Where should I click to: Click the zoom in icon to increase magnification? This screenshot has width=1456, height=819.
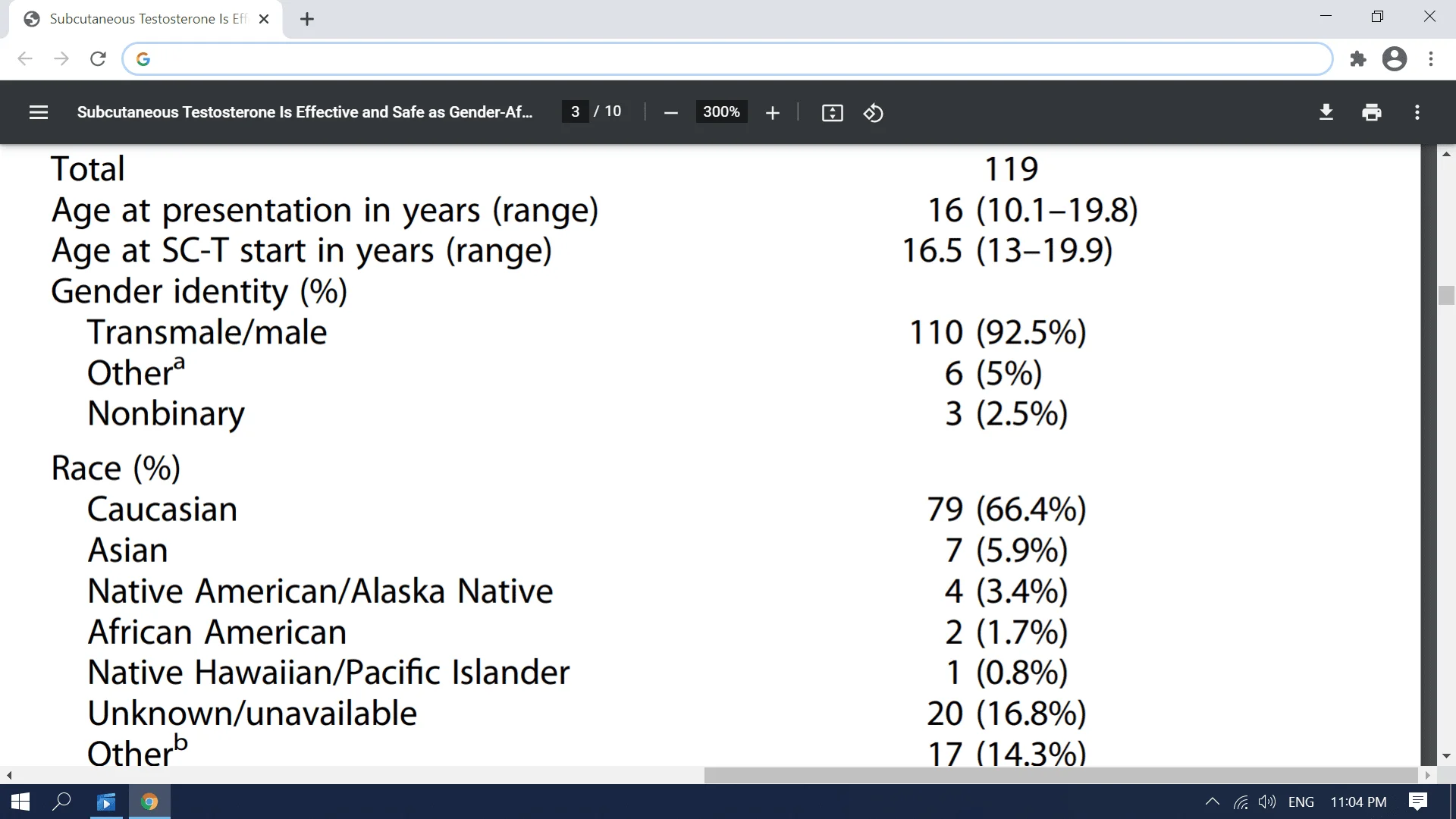[772, 112]
